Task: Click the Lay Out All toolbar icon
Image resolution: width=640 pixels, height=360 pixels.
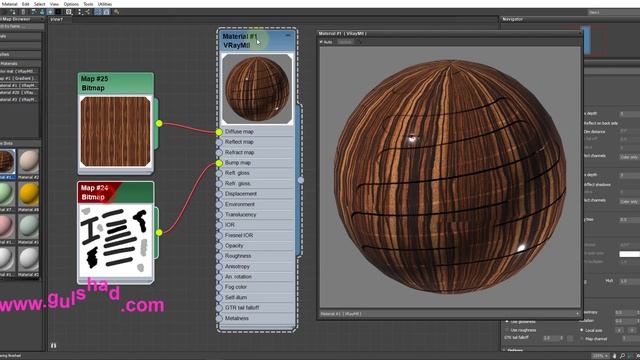Action: tap(80, 12)
